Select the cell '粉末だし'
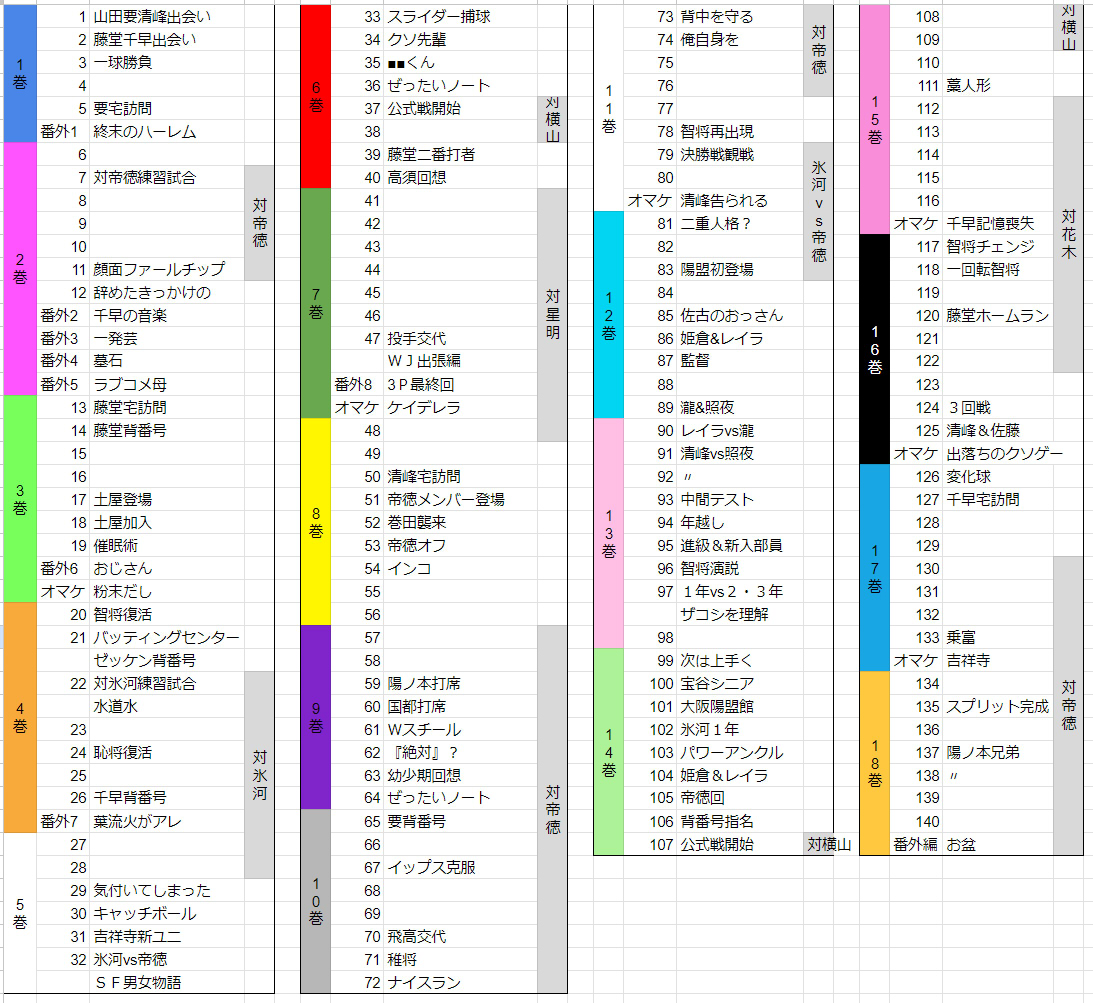 (167, 592)
